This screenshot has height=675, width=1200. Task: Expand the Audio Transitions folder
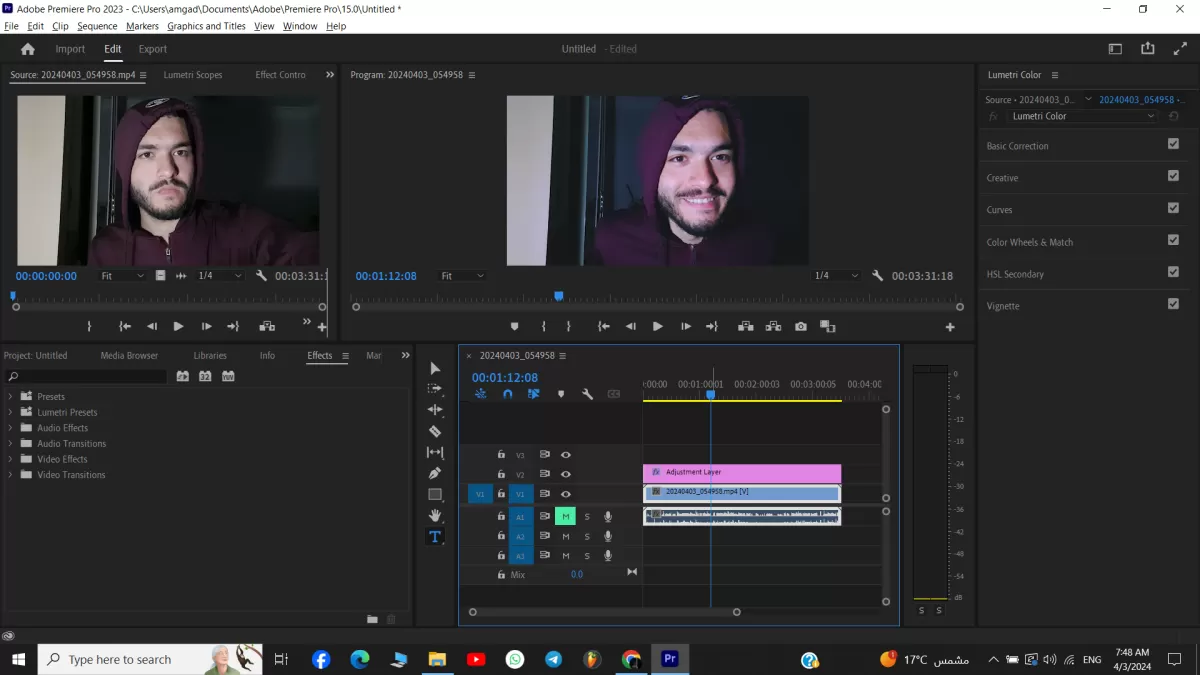(11, 444)
